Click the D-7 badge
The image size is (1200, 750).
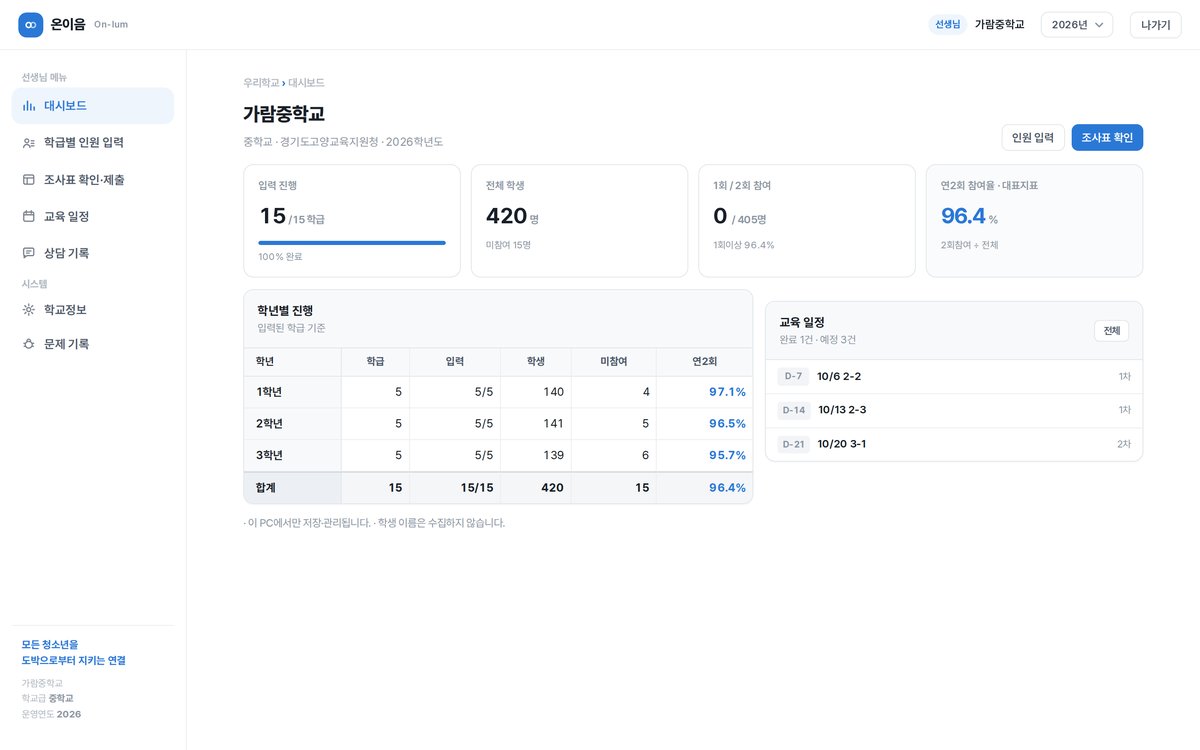point(793,376)
